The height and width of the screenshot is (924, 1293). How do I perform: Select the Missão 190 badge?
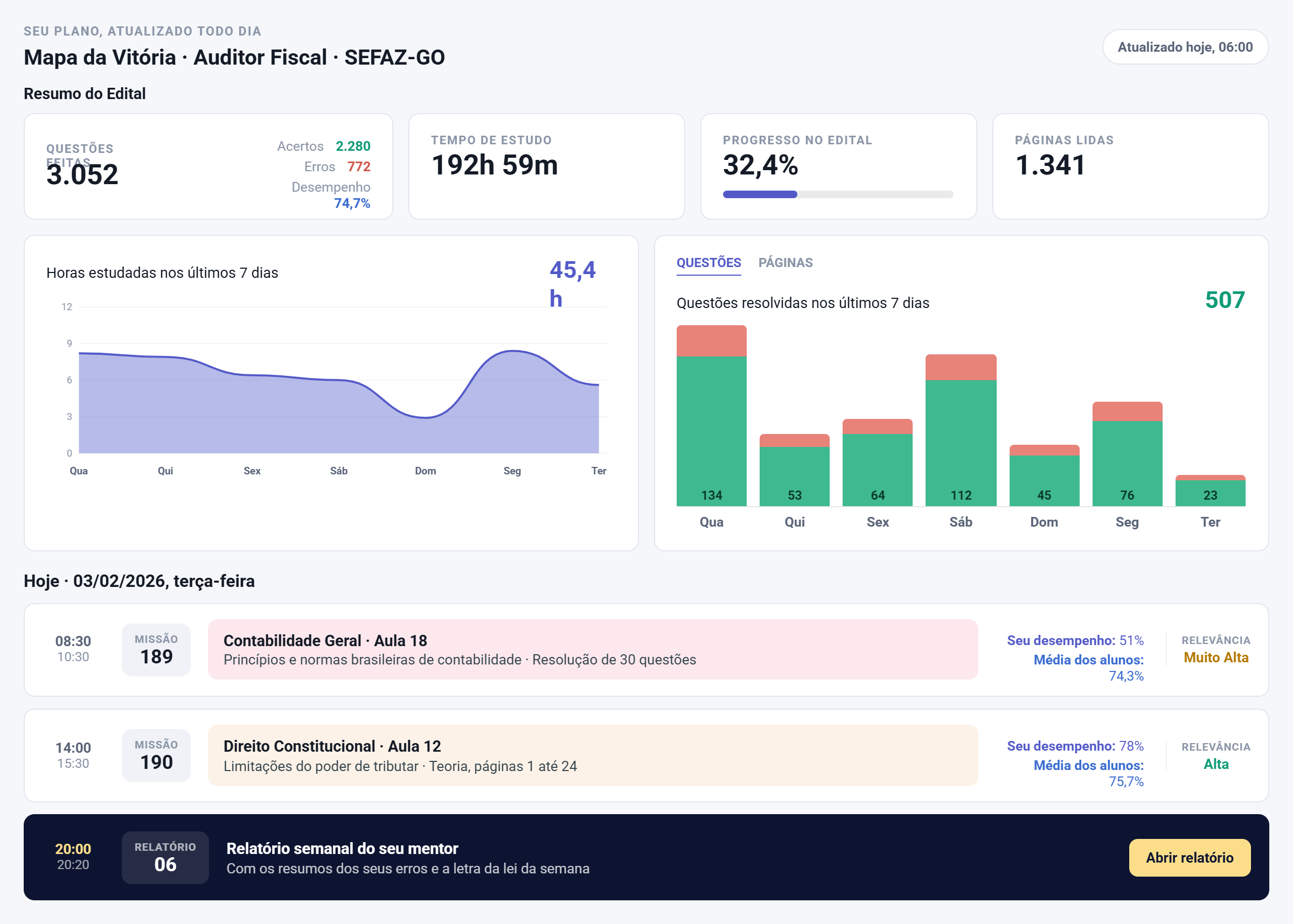156,755
